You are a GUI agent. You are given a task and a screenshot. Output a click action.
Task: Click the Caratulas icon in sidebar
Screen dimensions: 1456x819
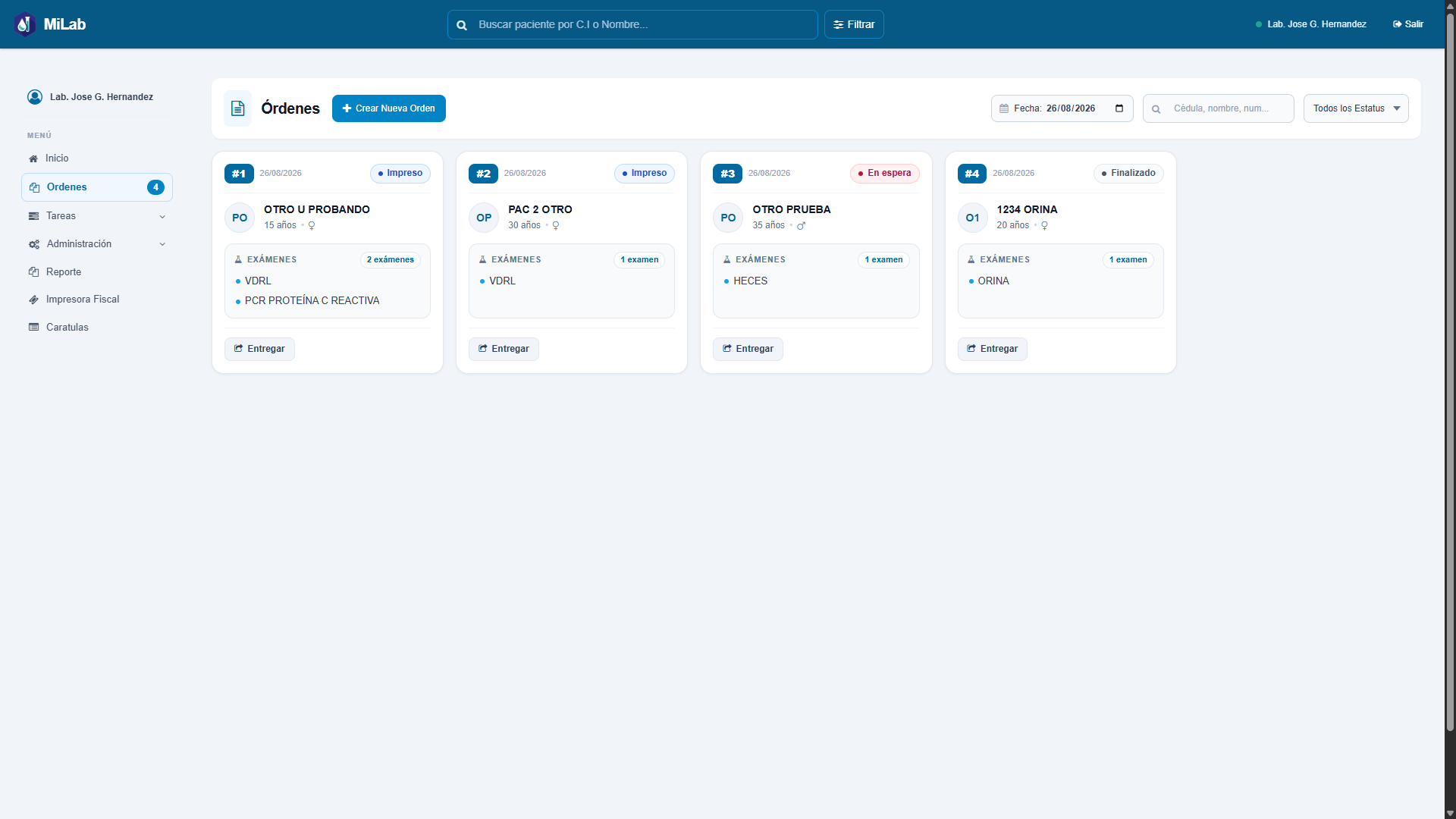click(33, 328)
